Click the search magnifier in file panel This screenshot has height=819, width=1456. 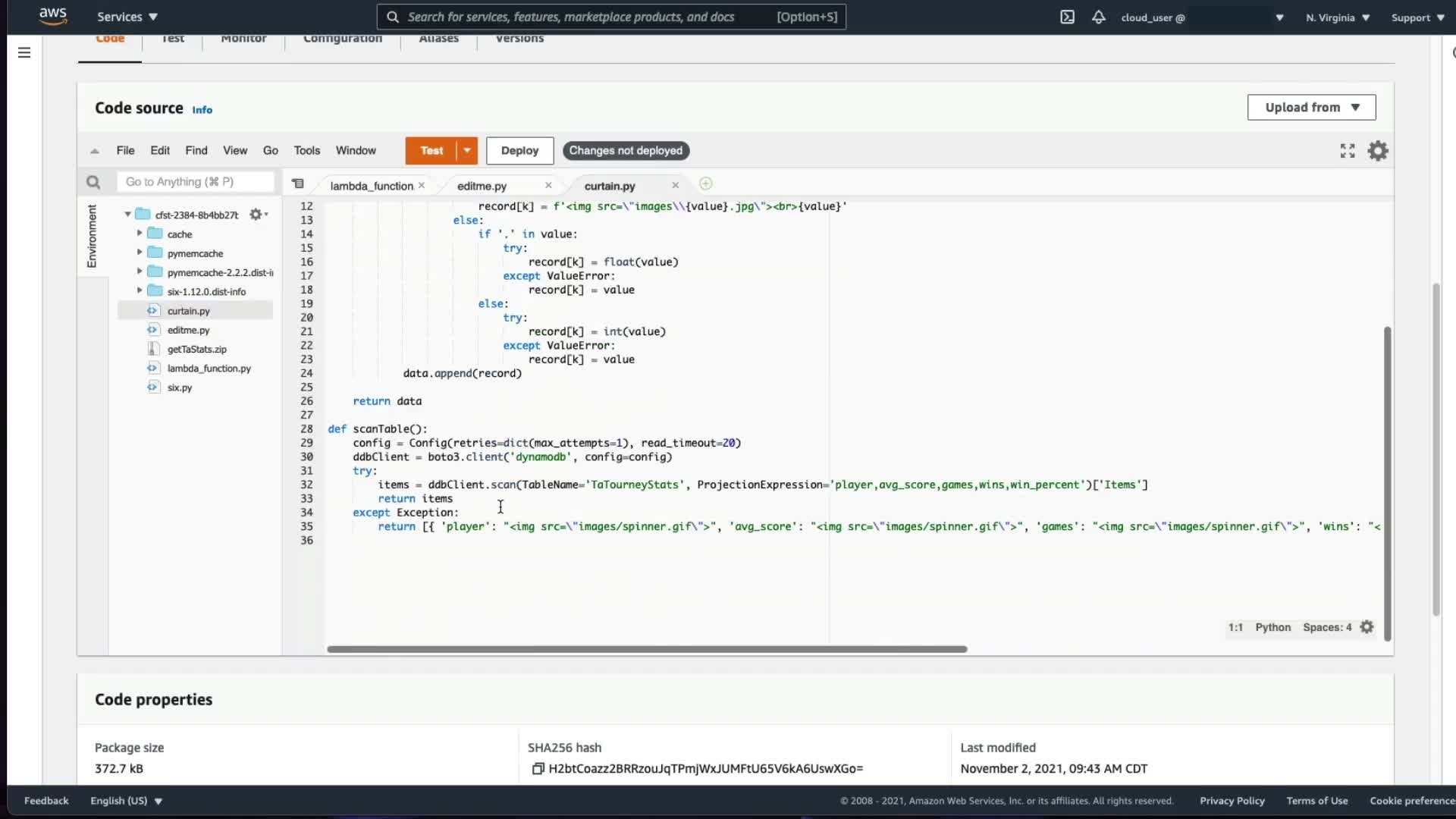point(93,182)
